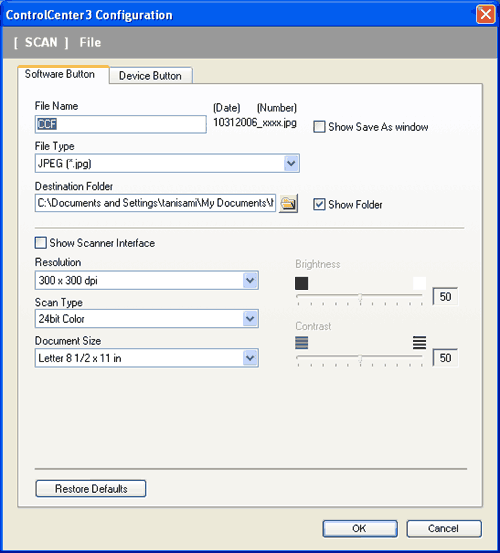Screen dimensions: 500x553
Task: Click the high contrast lines icon
Action: (x=419, y=342)
